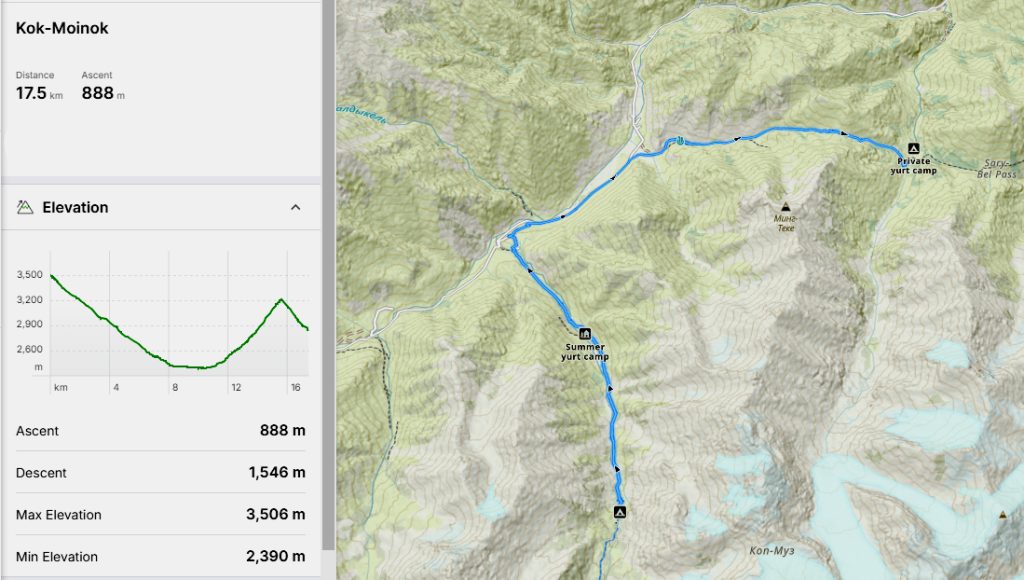The height and width of the screenshot is (580, 1024).
Task: Click the Elevation mountain icon in panel header
Action: click(x=25, y=207)
